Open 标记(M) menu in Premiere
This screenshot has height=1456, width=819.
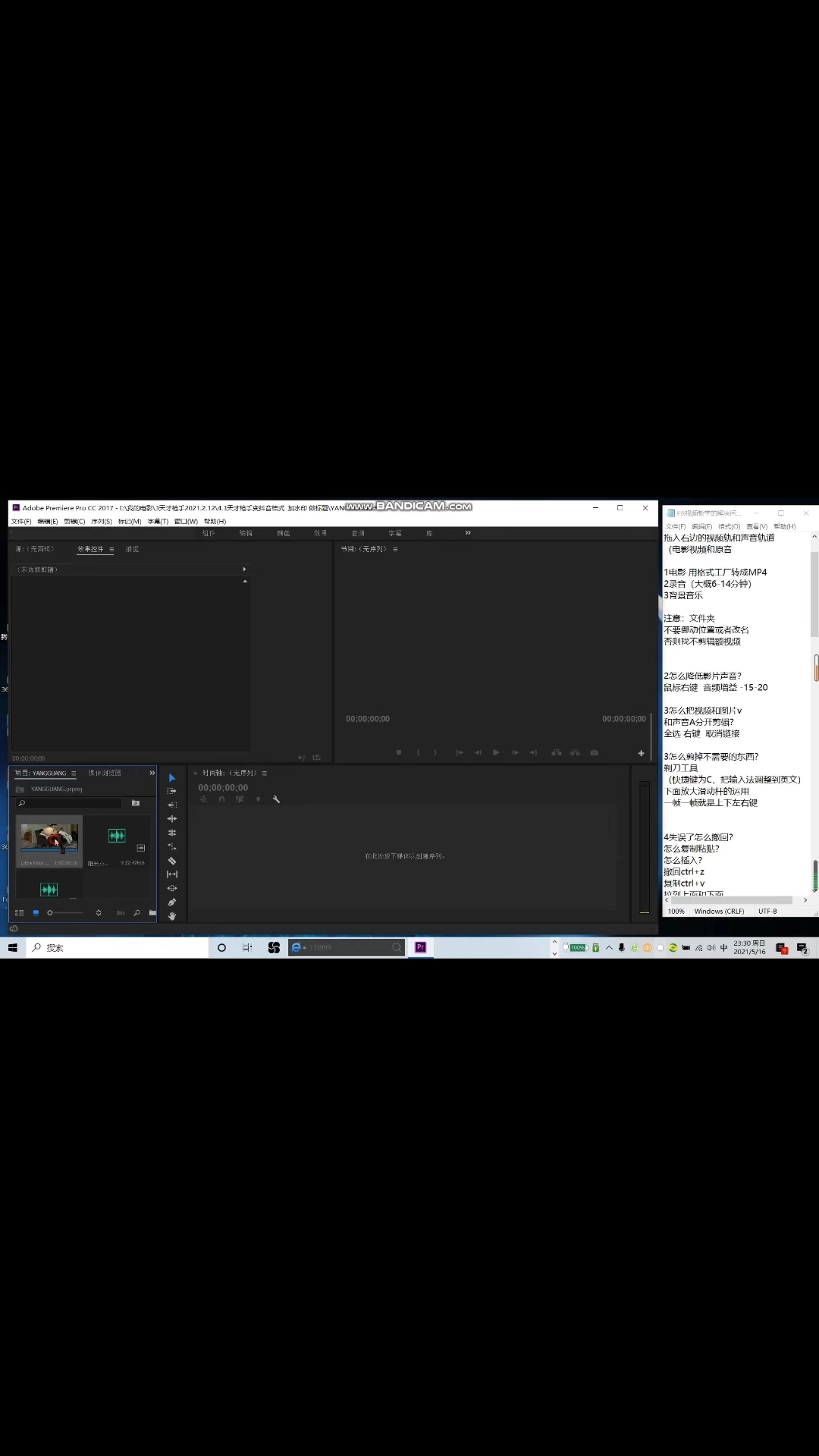[x=130, y=522]
